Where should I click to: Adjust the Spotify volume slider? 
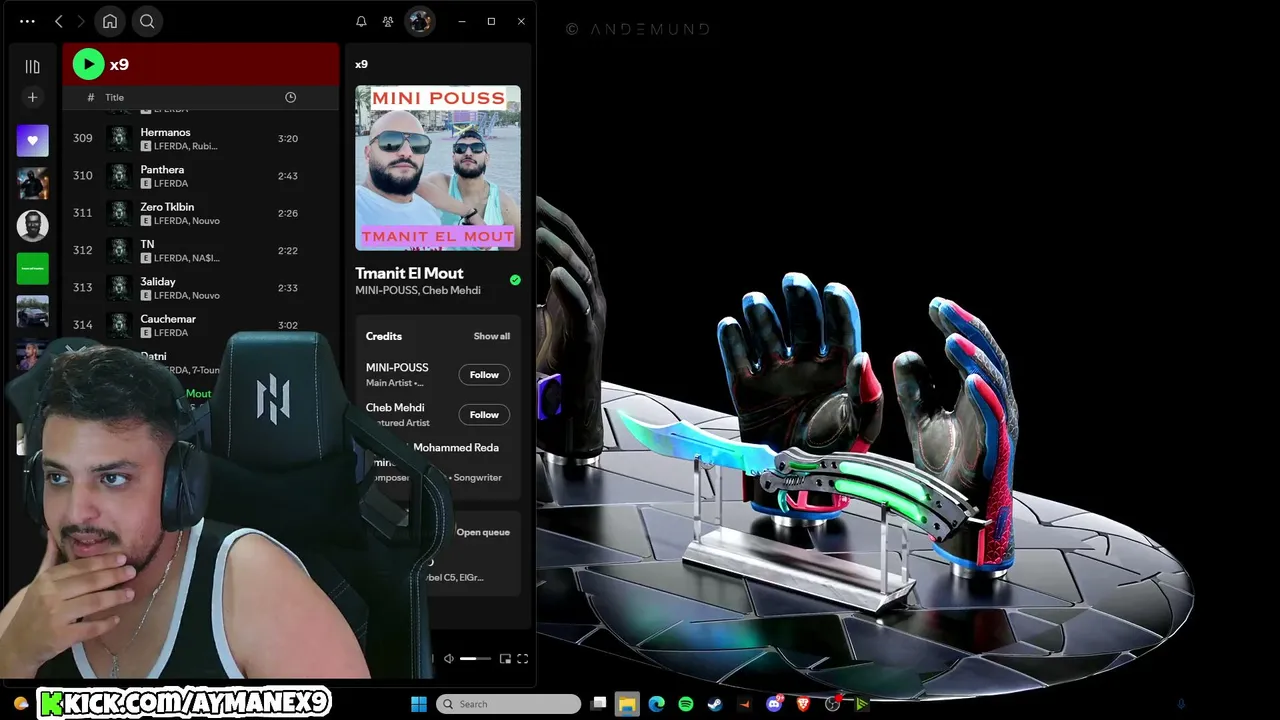[x=475, y=659]
